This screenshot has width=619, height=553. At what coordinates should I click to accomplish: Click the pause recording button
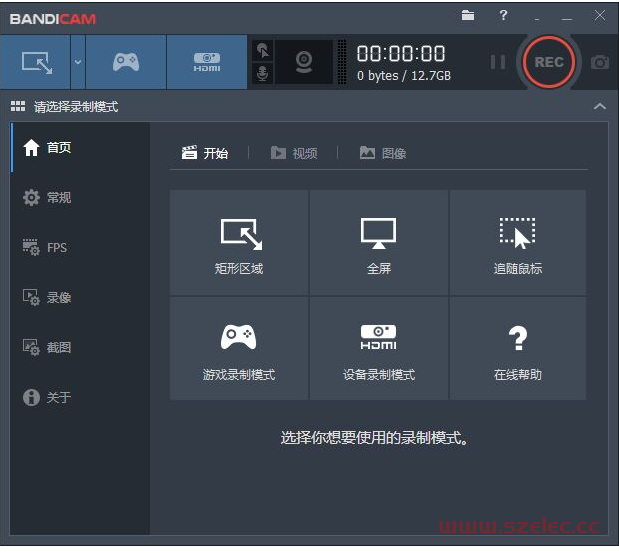pyautogui.click(x=497, y=62)
